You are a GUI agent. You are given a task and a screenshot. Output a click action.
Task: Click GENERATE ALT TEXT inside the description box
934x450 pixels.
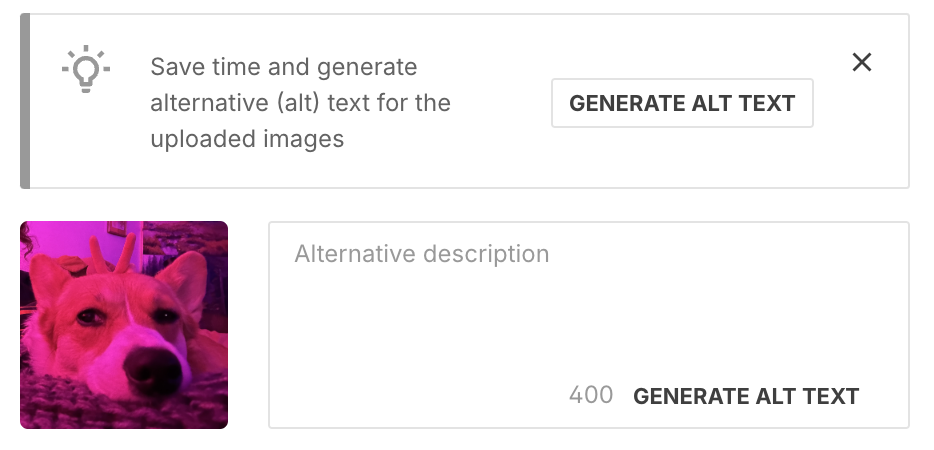(746, 396)
